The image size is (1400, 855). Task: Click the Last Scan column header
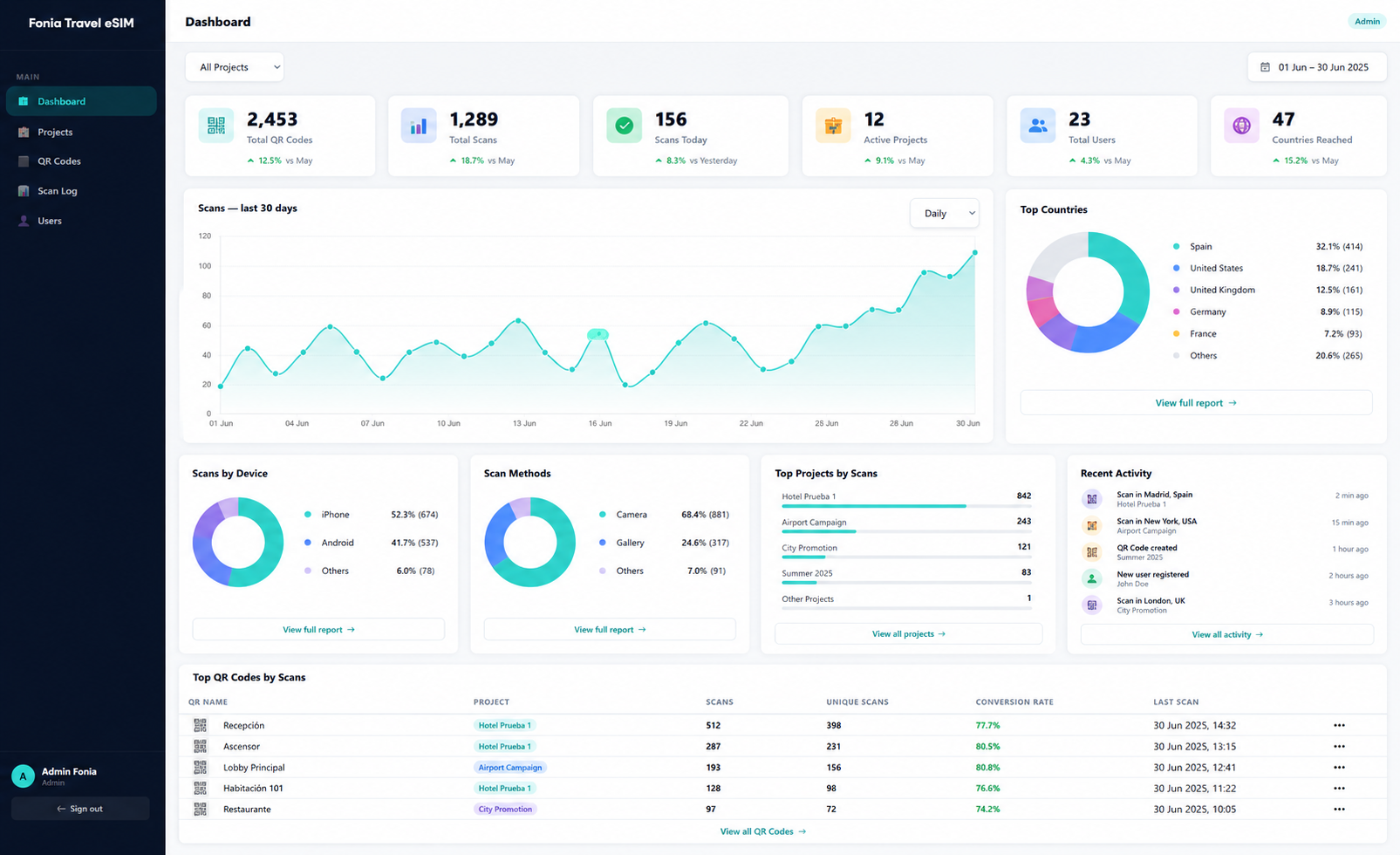pos(1176,702)
